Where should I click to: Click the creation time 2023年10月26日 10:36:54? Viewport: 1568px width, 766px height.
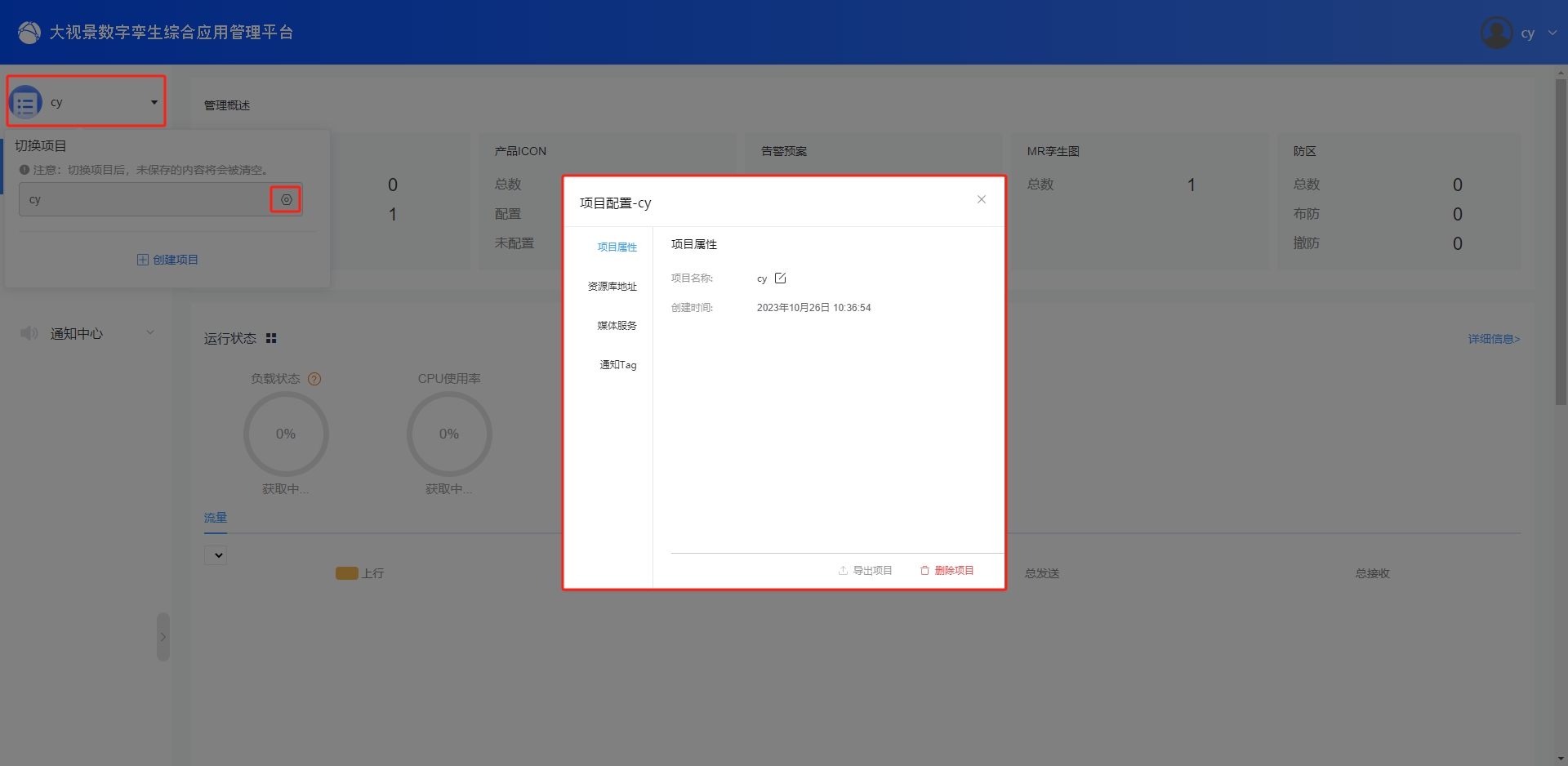coord(813,308)
